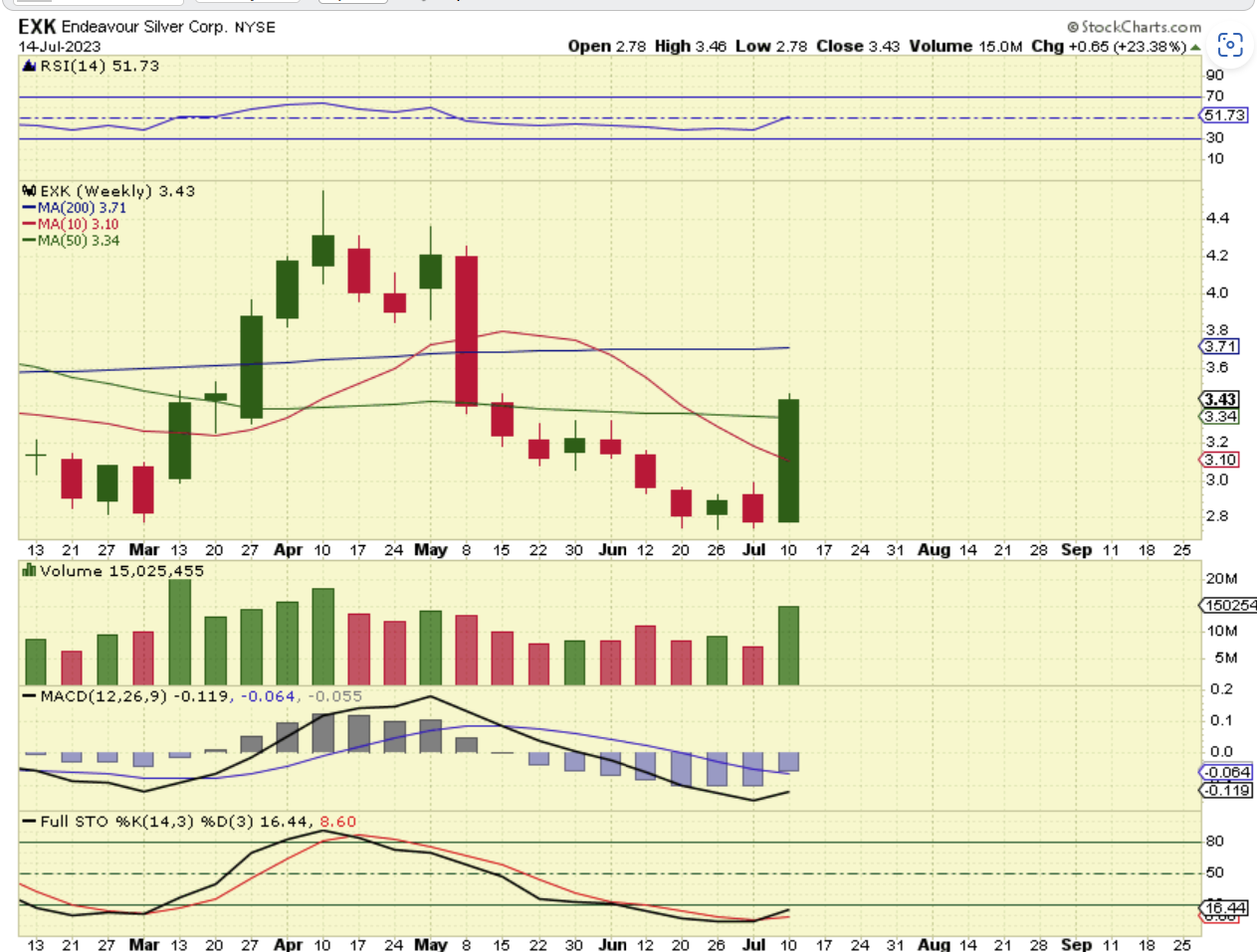Image resolution: width=1257 pixels, height=952 pixels.
Task: Click the 51.73 RSI value tag
Action: coord(1224,115)
